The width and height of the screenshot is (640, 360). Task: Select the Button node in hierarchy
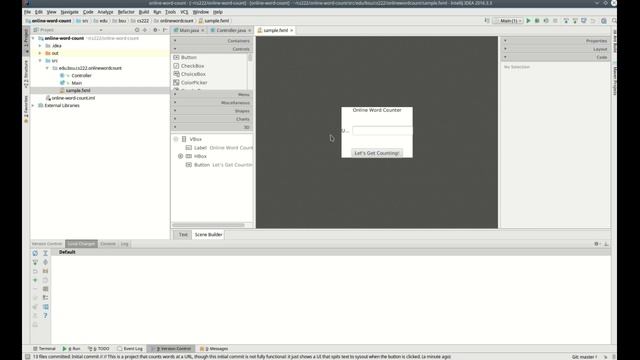point(219,165)
